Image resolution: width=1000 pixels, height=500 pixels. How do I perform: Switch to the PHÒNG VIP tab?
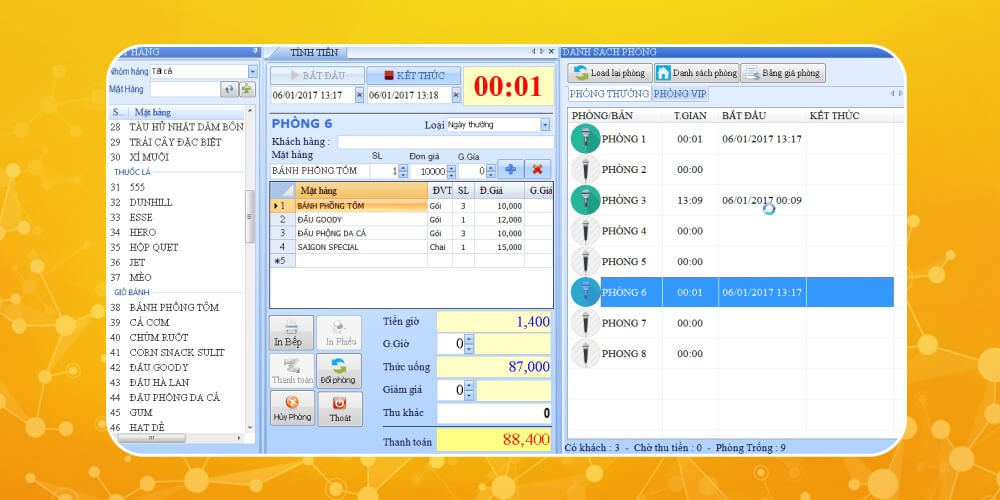point(680,94)
